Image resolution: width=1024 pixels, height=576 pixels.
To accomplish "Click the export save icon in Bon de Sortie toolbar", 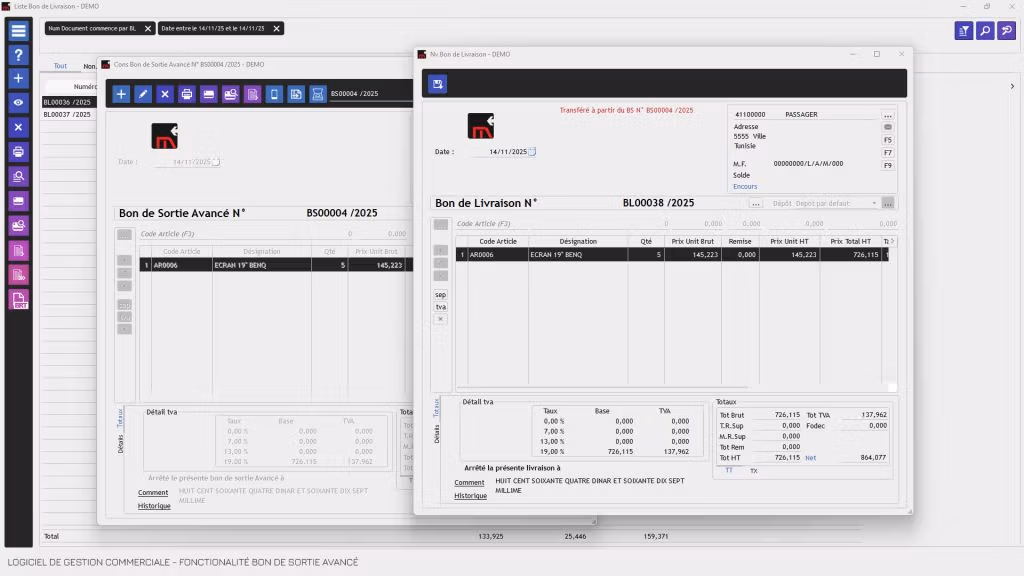I will click(296, 94).
